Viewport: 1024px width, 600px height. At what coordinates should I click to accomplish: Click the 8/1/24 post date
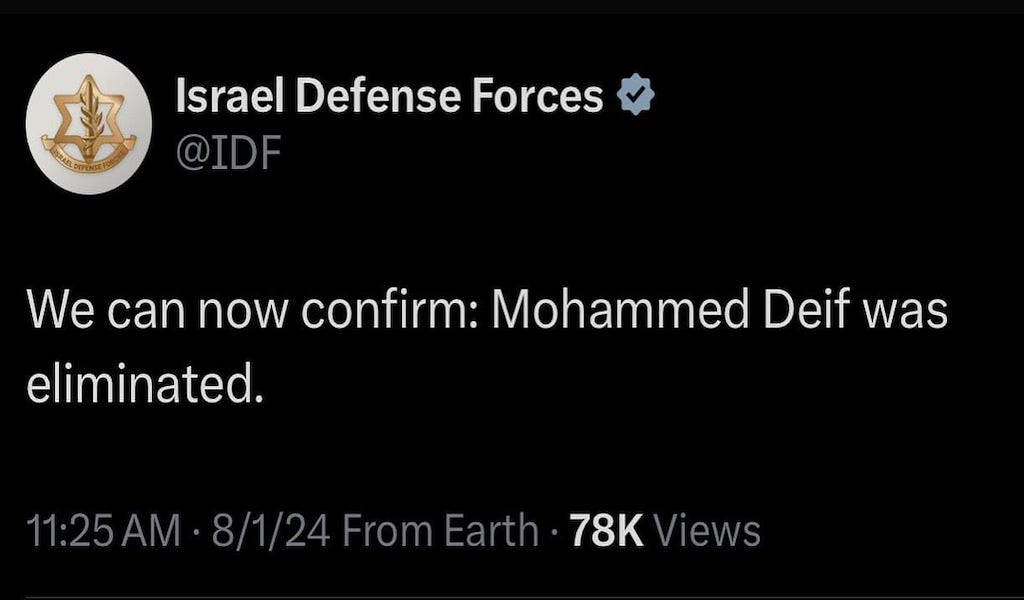[270, 531]
